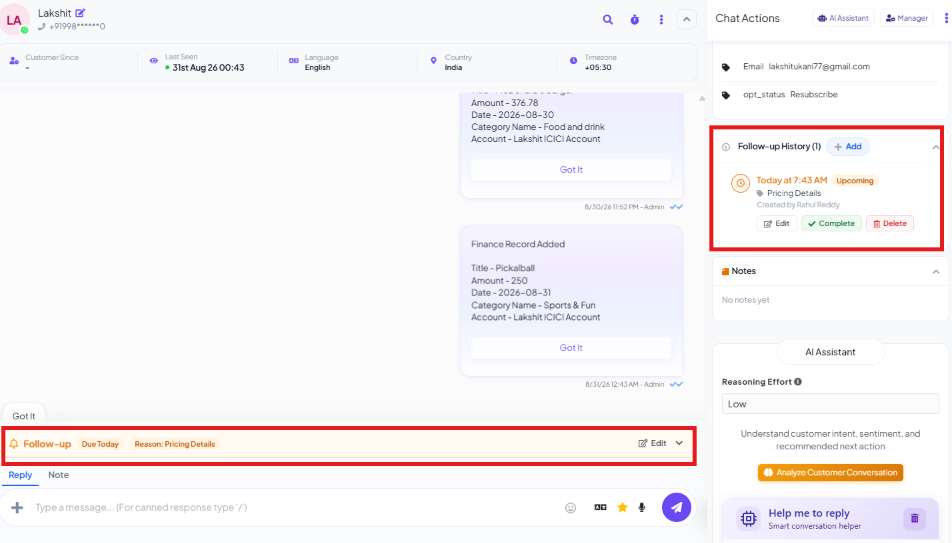Click Got It in Pickalball finance record
952x543 pixels.
(x=571, y=348)
